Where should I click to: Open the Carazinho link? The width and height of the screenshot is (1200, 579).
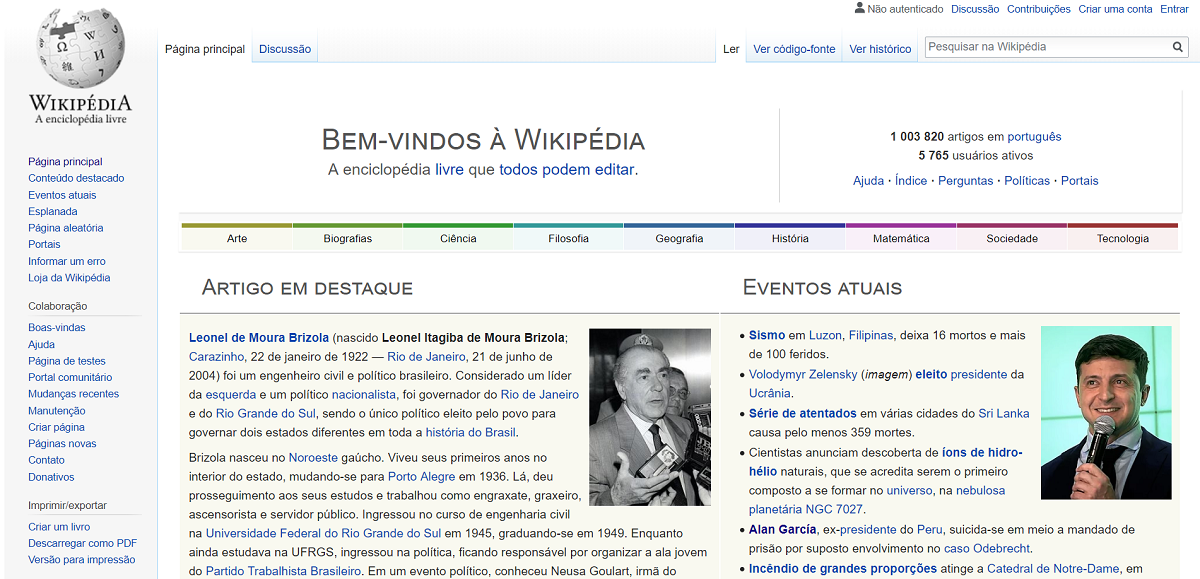pyautogui.click(x=216, y=356)
